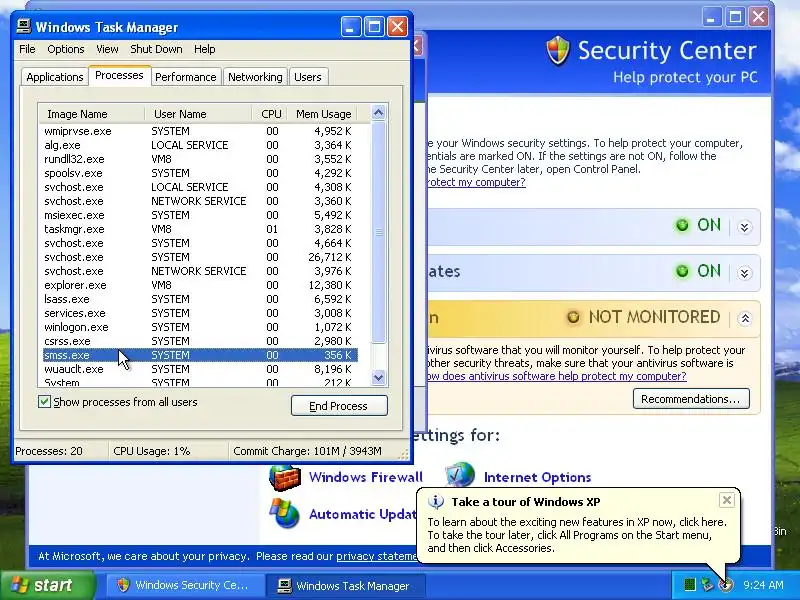
Task: Open the Options menu
Action: pos(66,49)
